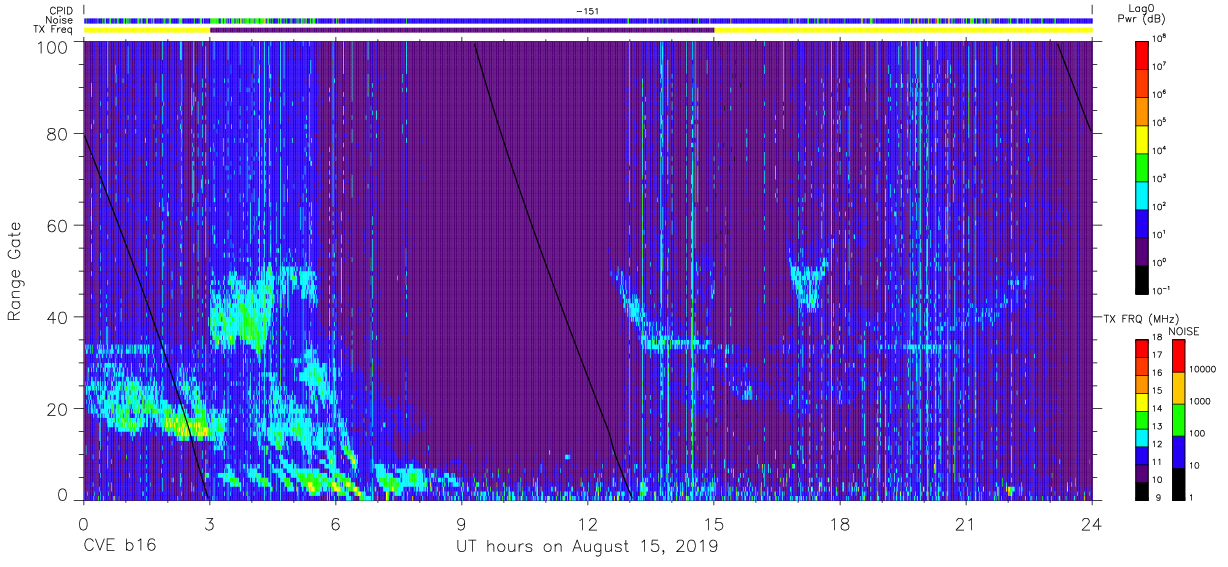Click the 10⁻¹ label under Lag0 Pwr colorbar
Screen dimensions: 1228x567
tap(1161, 290)
